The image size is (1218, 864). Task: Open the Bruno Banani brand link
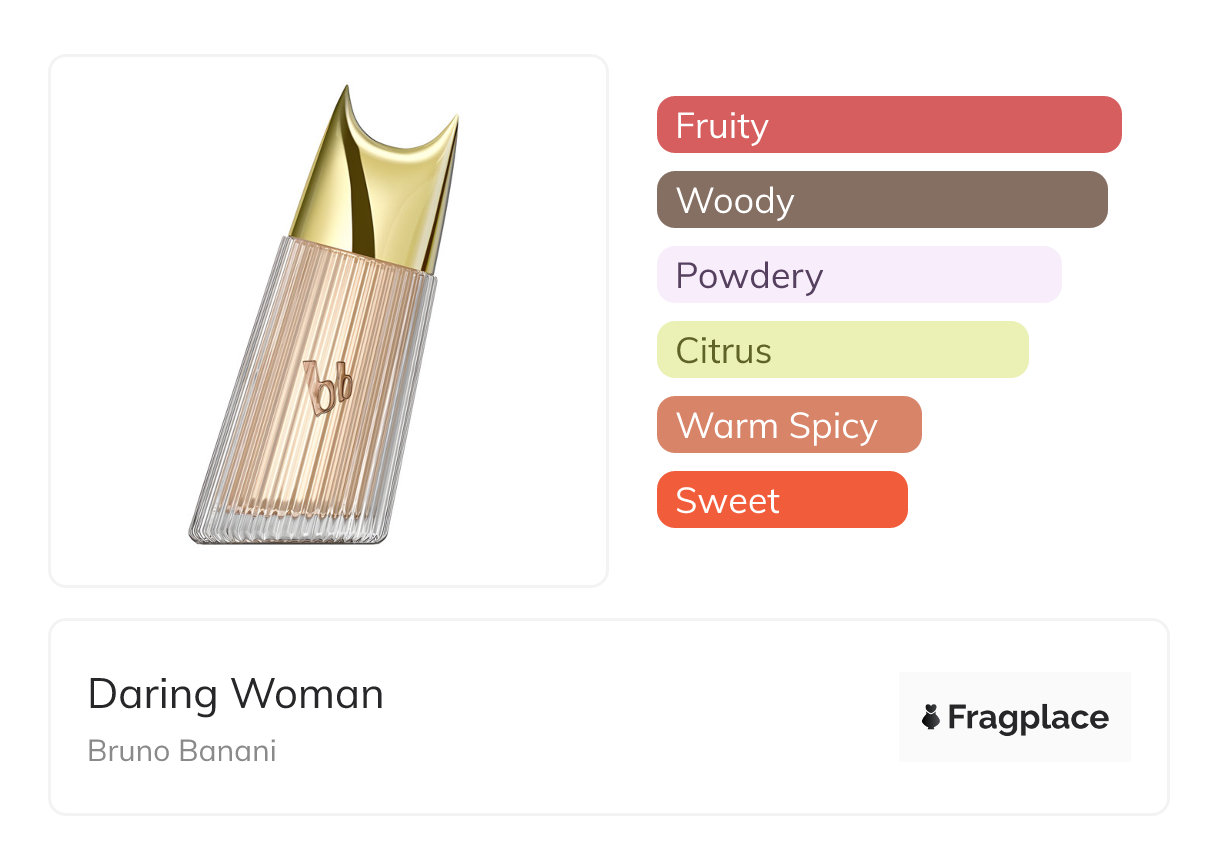tap(182, 750)
